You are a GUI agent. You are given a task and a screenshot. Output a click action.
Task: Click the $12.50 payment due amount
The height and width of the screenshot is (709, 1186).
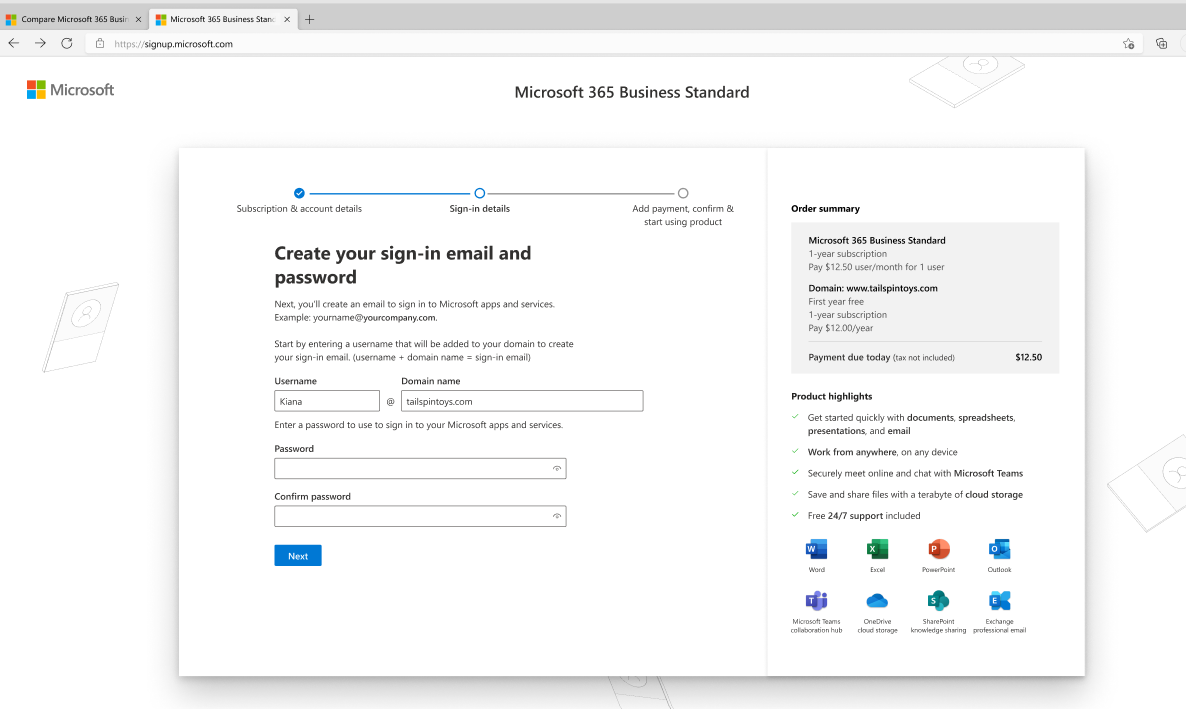(x=1029, y=357)
